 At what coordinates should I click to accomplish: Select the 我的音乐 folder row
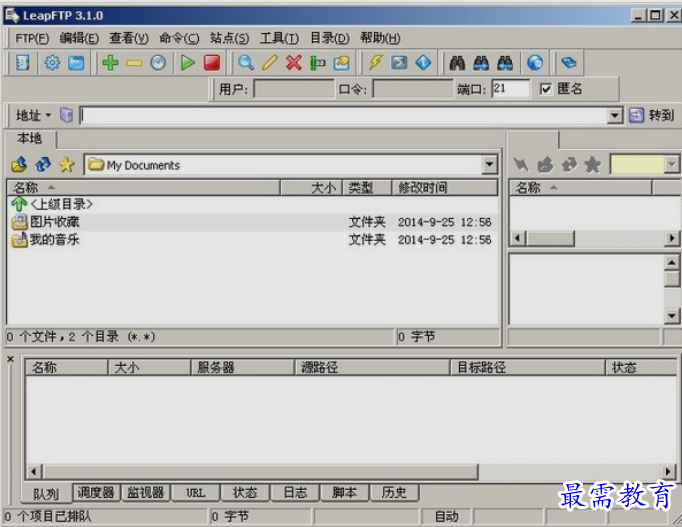(x=252, y=240)
